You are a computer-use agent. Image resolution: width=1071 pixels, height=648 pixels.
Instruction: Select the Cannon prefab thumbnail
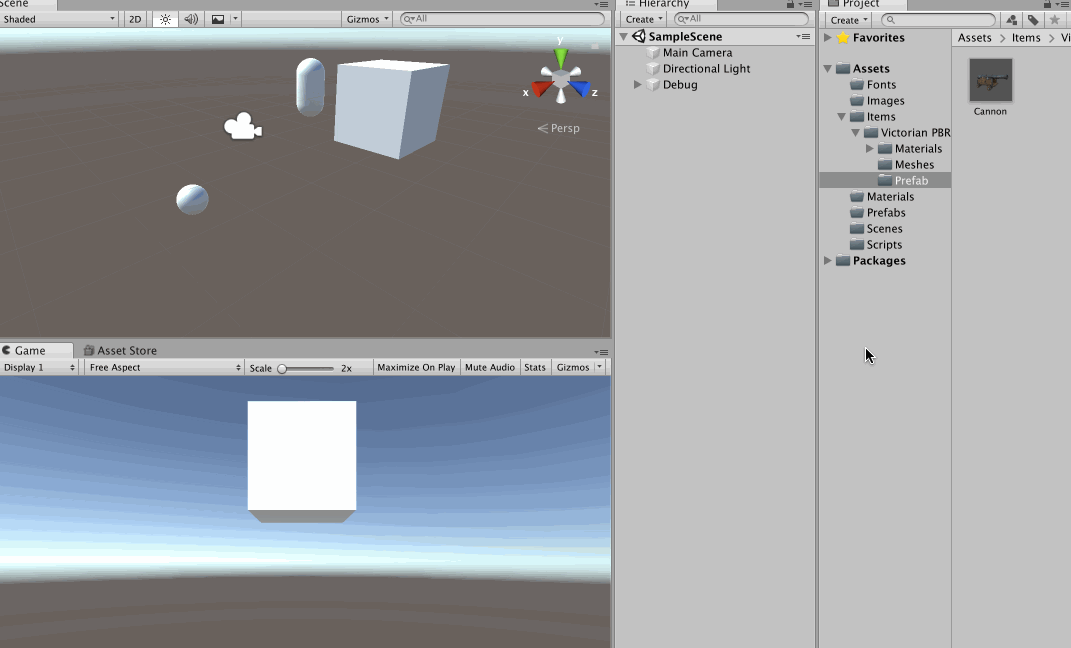(x=990, y=81)
